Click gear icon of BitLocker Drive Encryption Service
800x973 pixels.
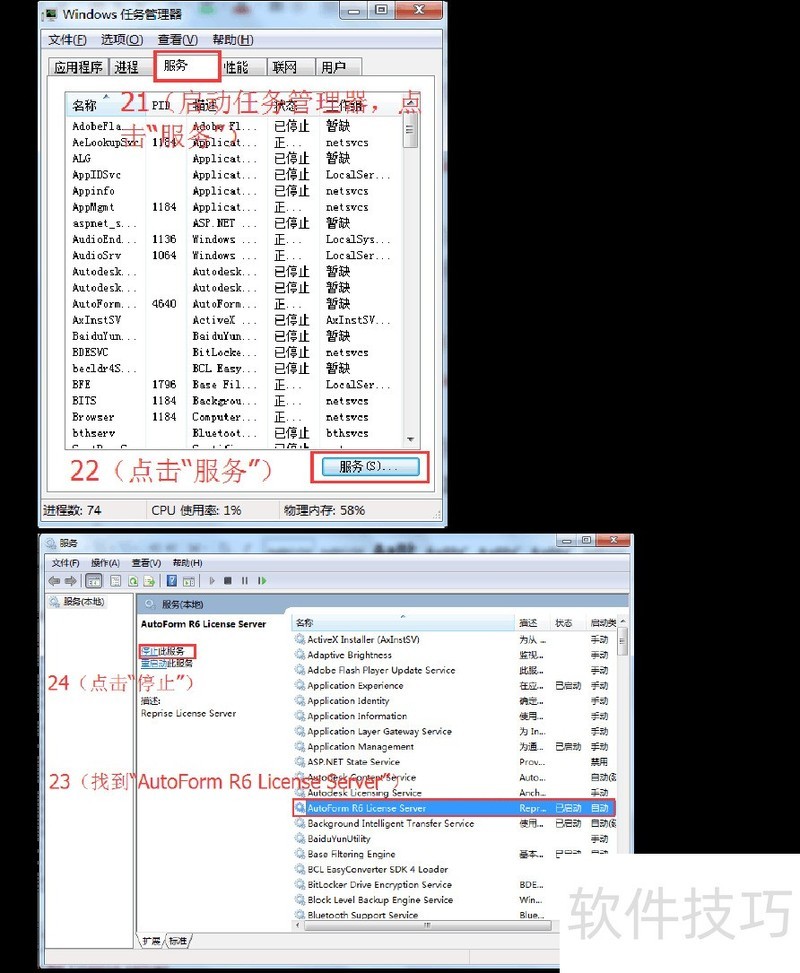300,884
